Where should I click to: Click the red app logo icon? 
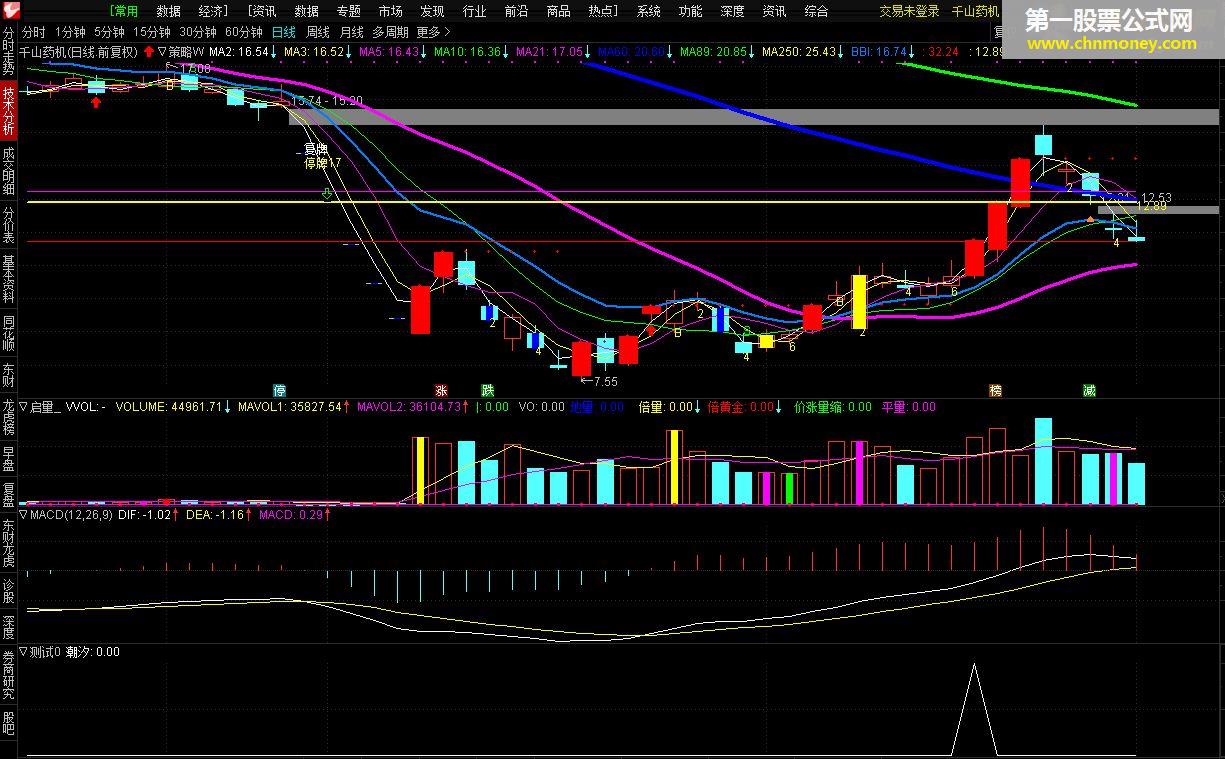(x=10, y=11)
